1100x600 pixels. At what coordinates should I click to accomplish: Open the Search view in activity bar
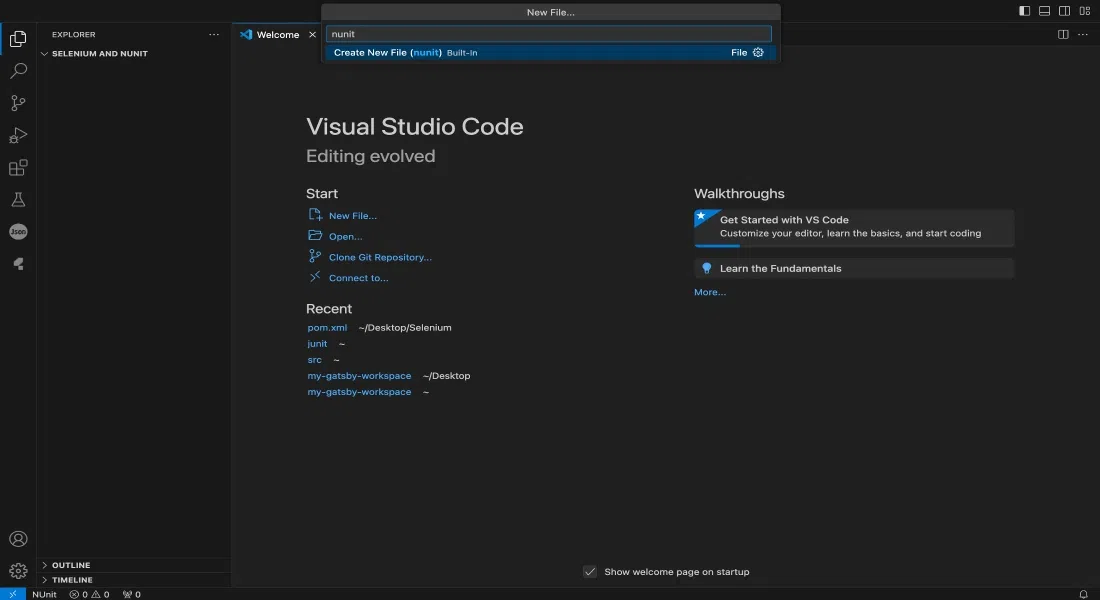coord(18,71)
